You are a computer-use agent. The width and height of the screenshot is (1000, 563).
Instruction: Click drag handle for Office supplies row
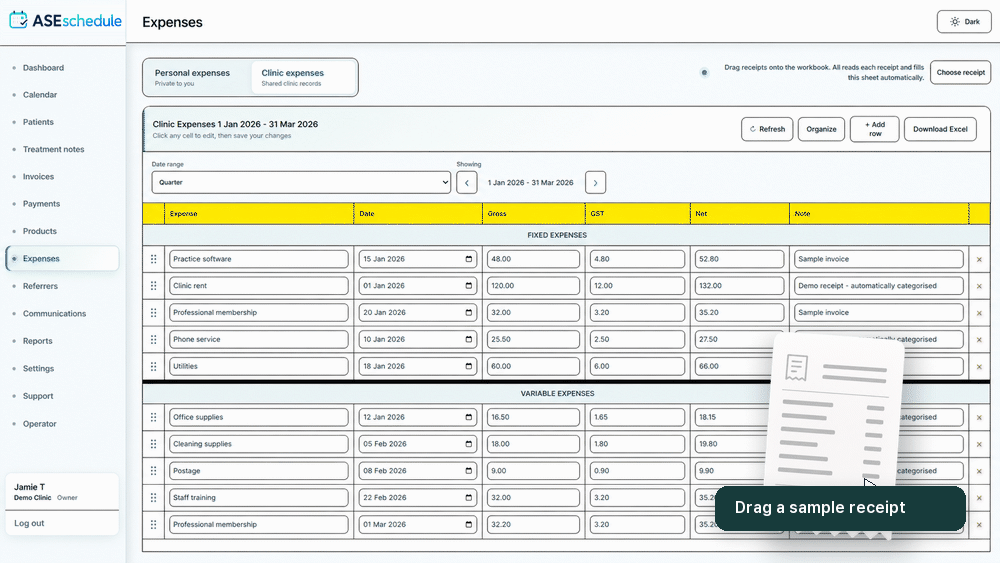[154, 417]
